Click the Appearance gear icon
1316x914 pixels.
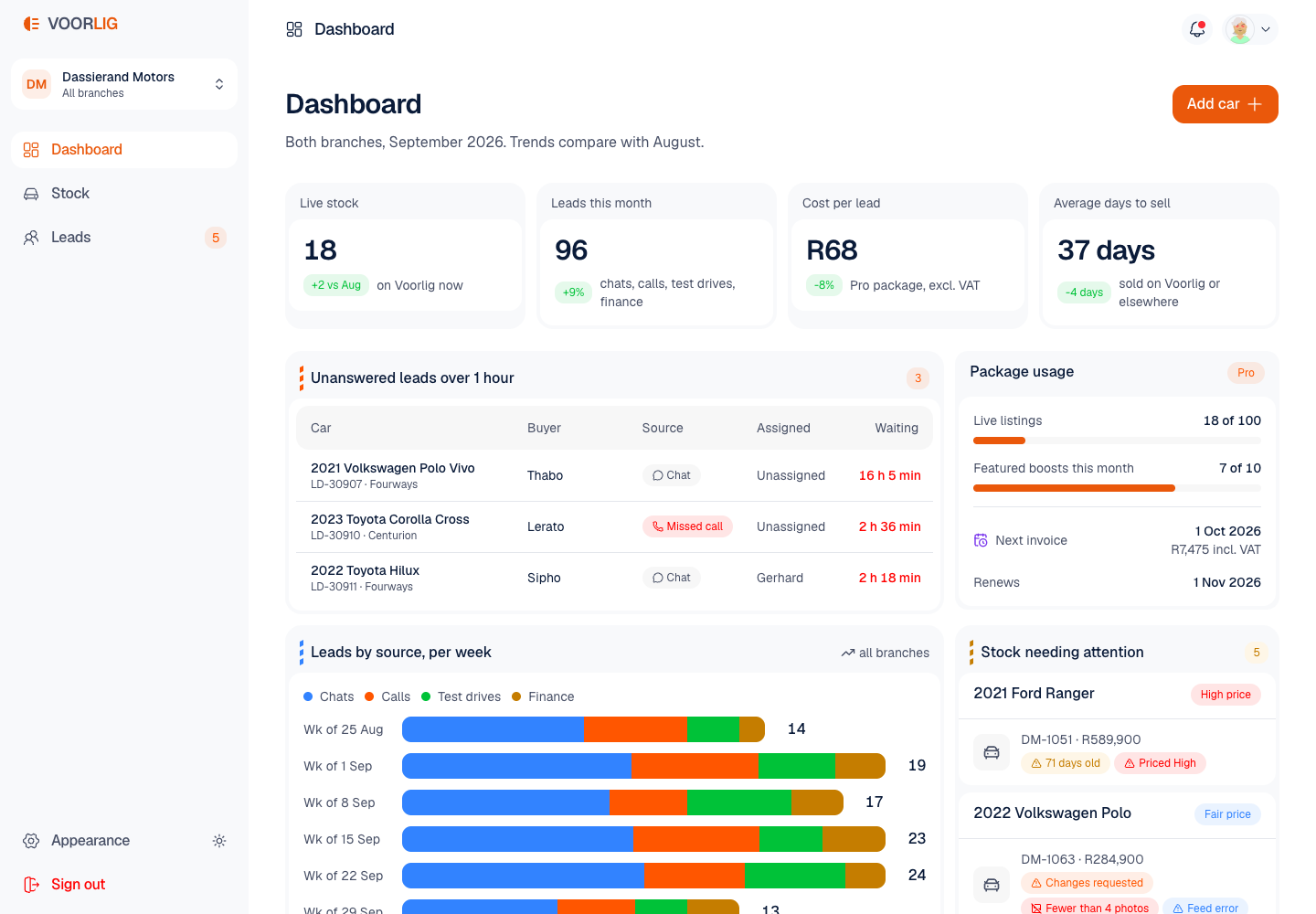point(31,841)
